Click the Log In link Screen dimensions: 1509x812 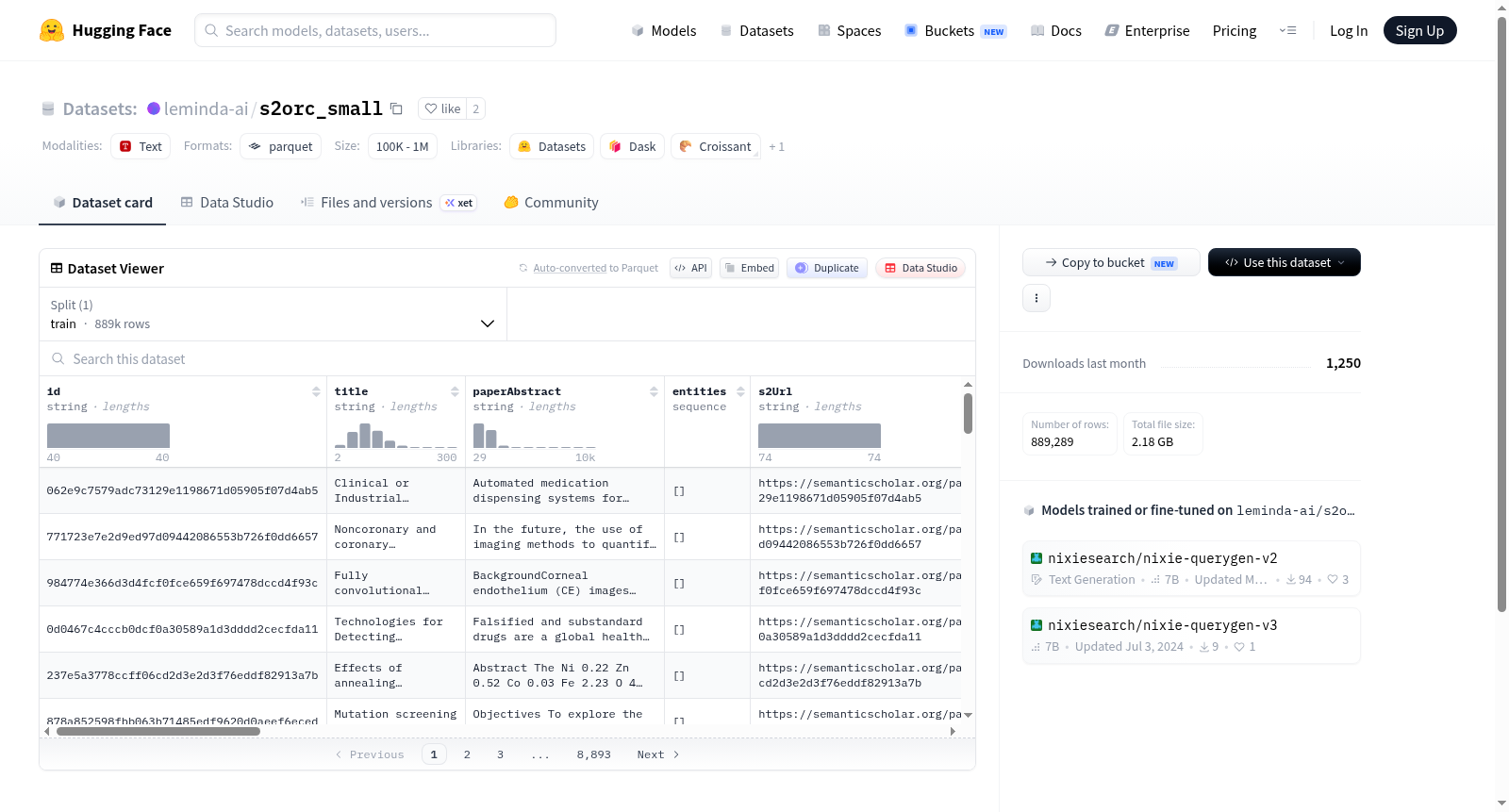pos(1349,31)
